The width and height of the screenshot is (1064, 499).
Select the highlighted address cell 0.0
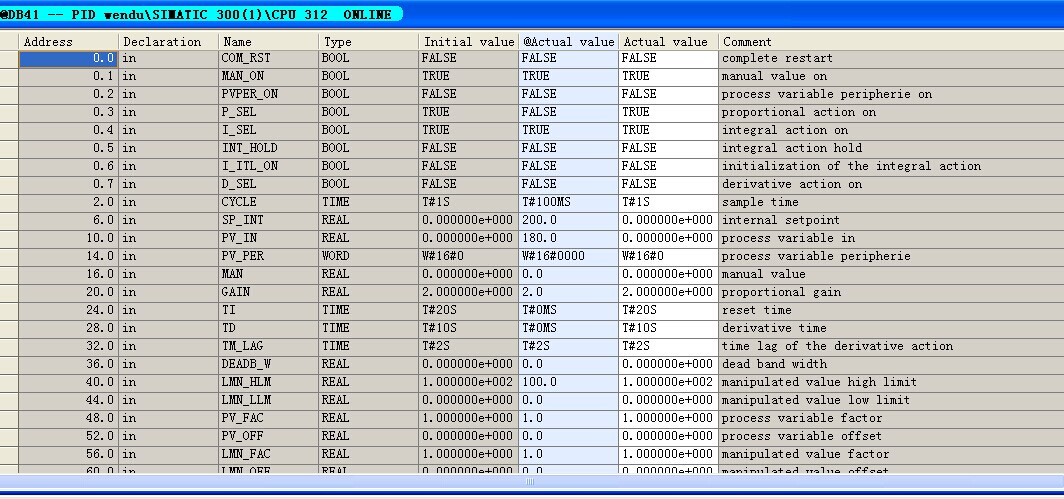(69, 58)
